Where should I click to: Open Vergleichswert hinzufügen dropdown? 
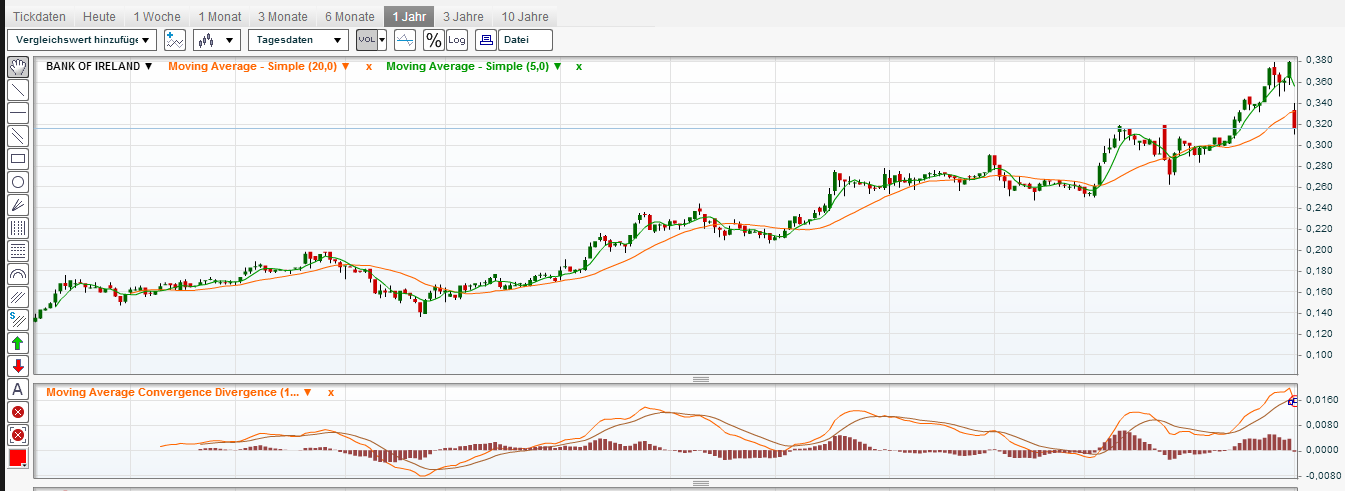point(83,40)
